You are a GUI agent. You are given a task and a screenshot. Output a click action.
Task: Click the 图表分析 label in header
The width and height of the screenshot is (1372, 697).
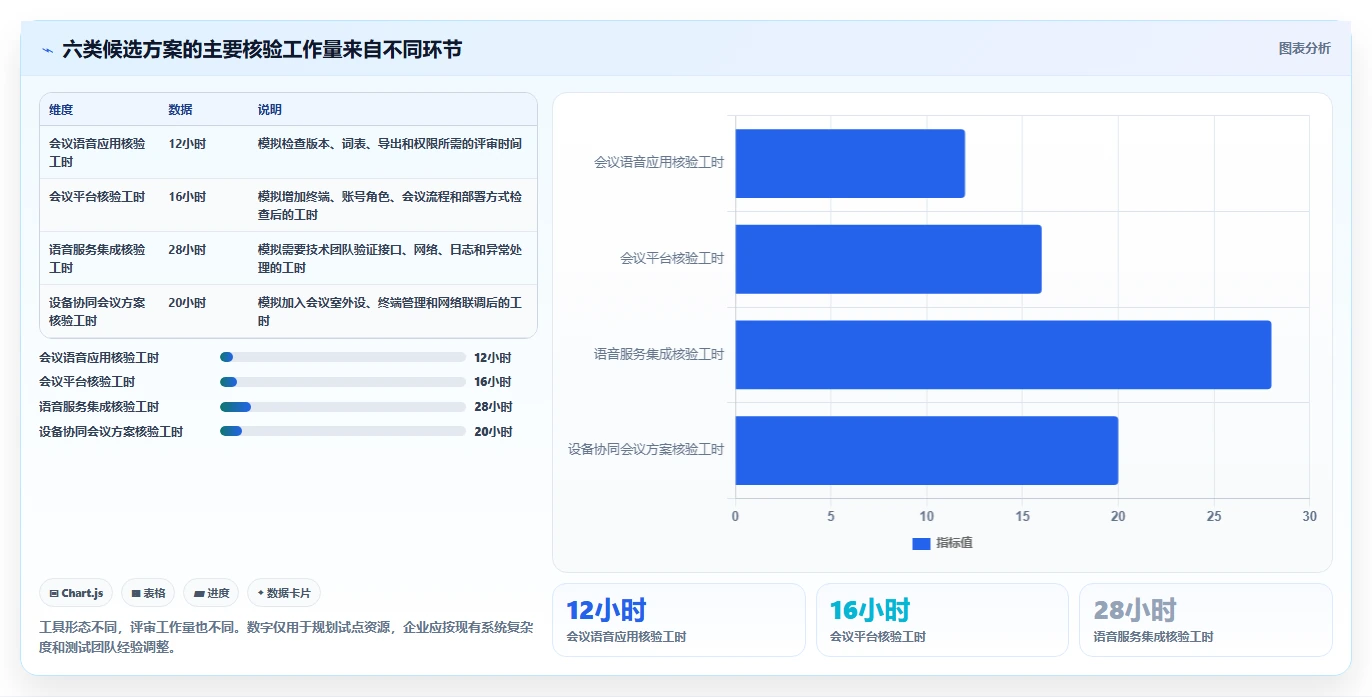(1305, 48)
